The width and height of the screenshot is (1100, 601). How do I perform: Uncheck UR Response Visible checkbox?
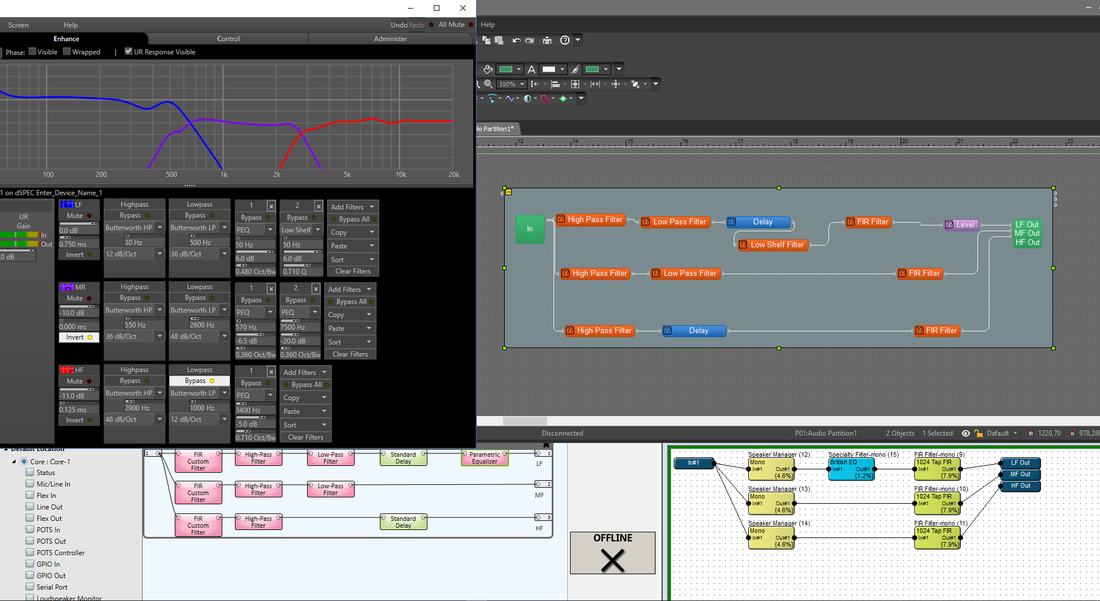coord(128,51)
